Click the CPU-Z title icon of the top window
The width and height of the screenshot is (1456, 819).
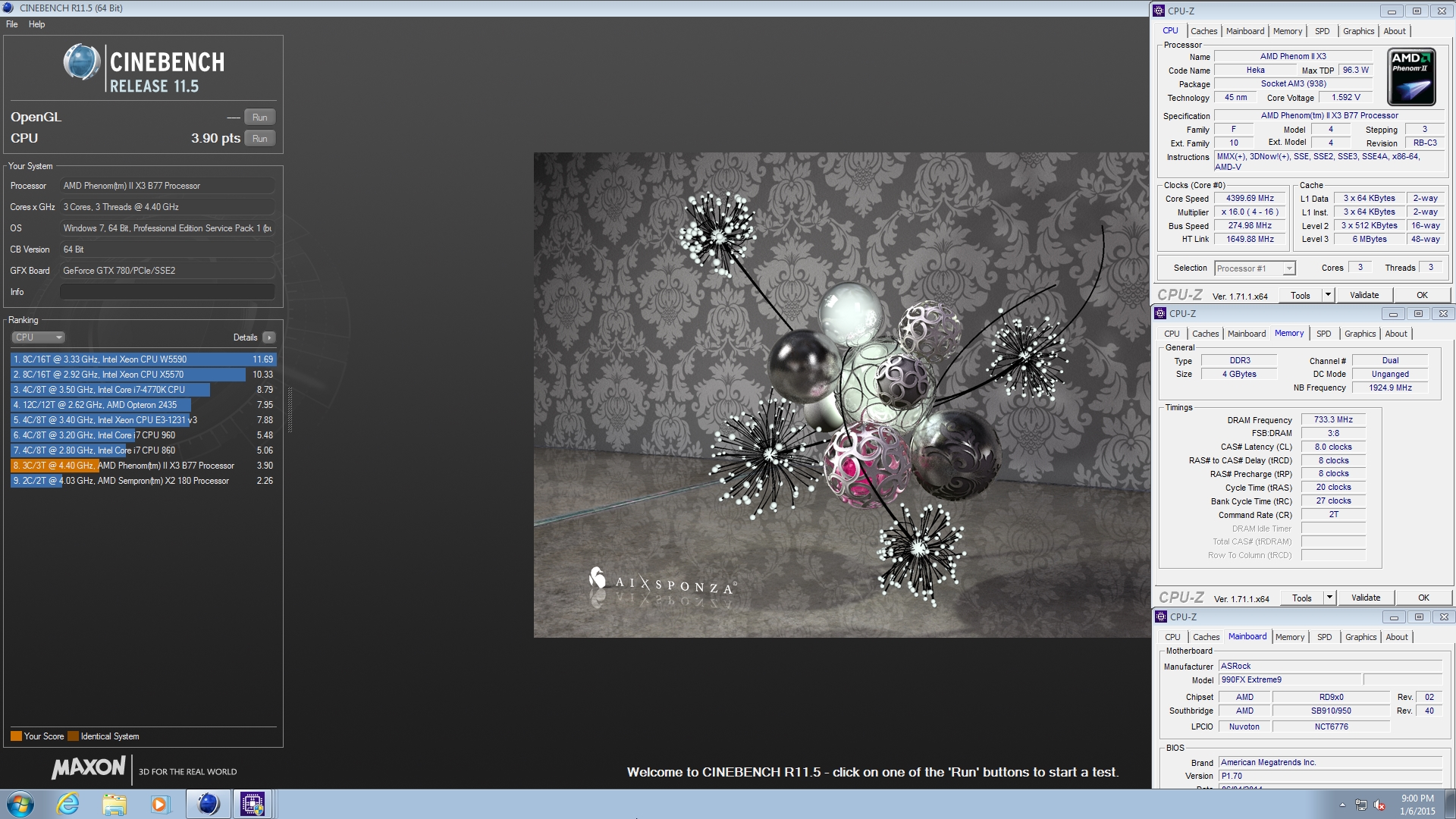coord(1159,11)
